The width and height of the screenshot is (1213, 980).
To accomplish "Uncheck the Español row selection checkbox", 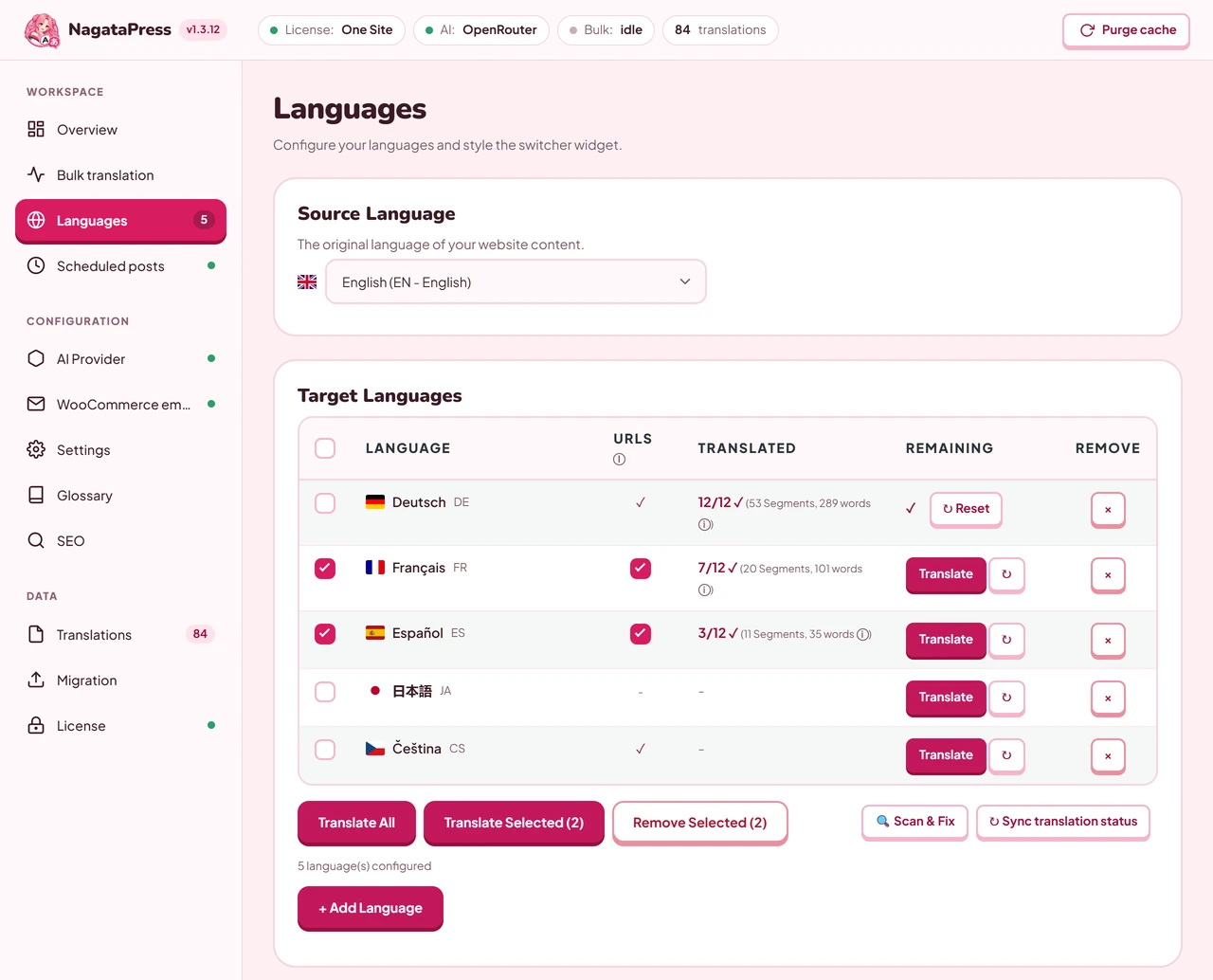I will 325,634.
